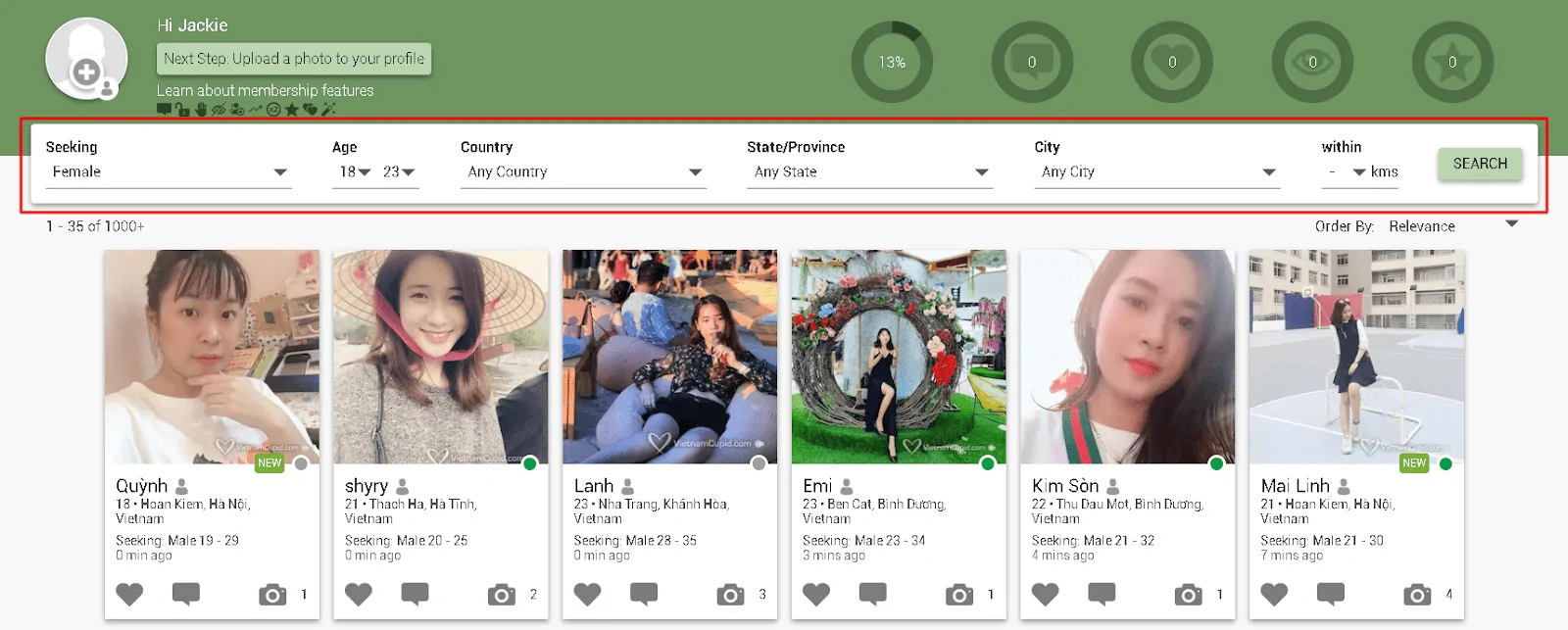Click the membership feature icons row
The width and height of the screenshot is (1568, 630).
[246, 109]
